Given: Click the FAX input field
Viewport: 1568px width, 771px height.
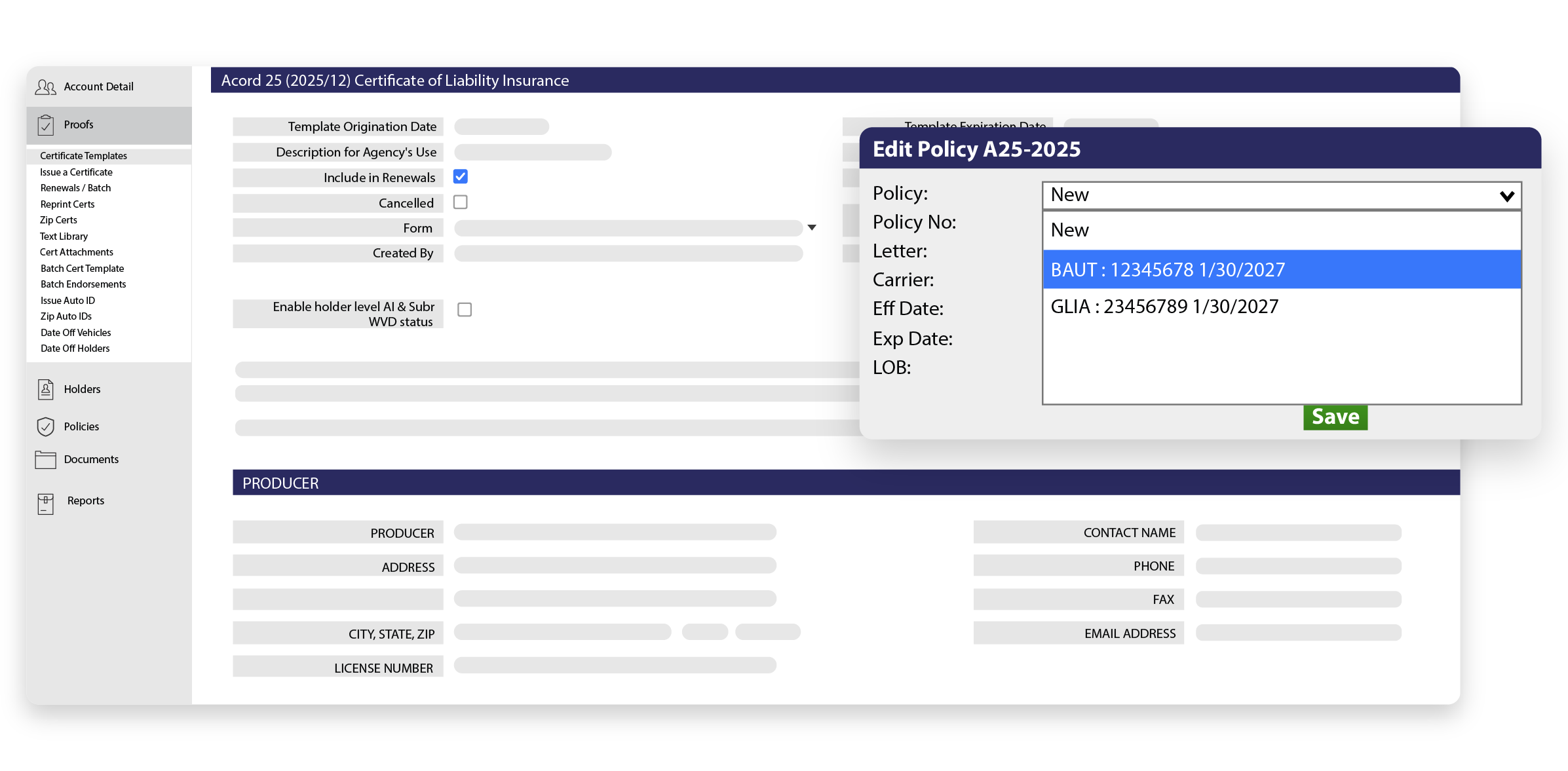Looking at the screenshot, I should pyautogui.click(x=1299, y=599).
